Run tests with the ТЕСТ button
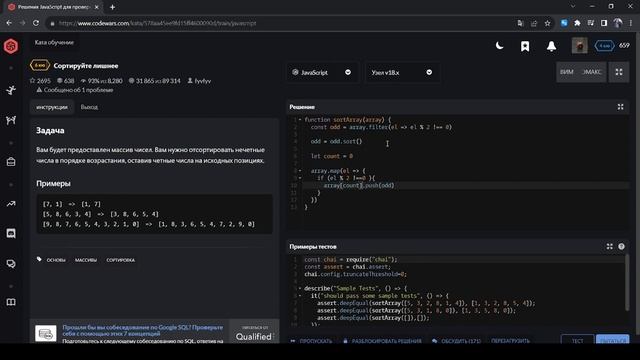 578,340
